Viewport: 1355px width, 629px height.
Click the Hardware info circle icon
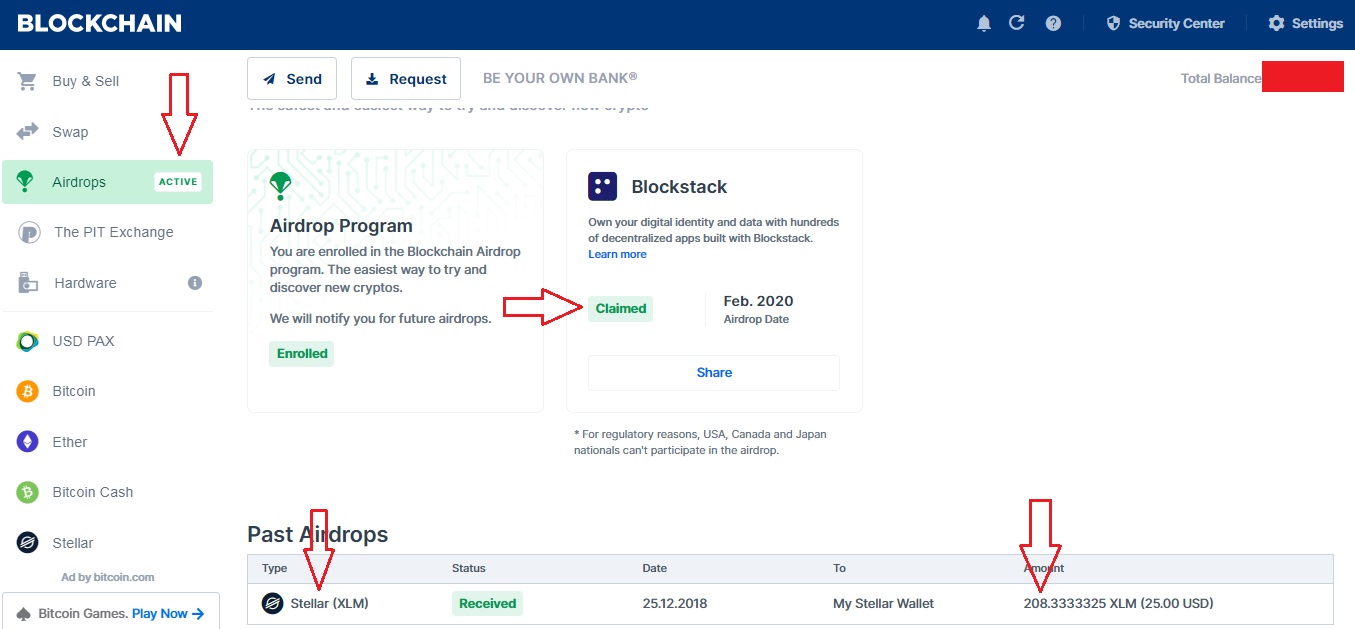(195, 283)
